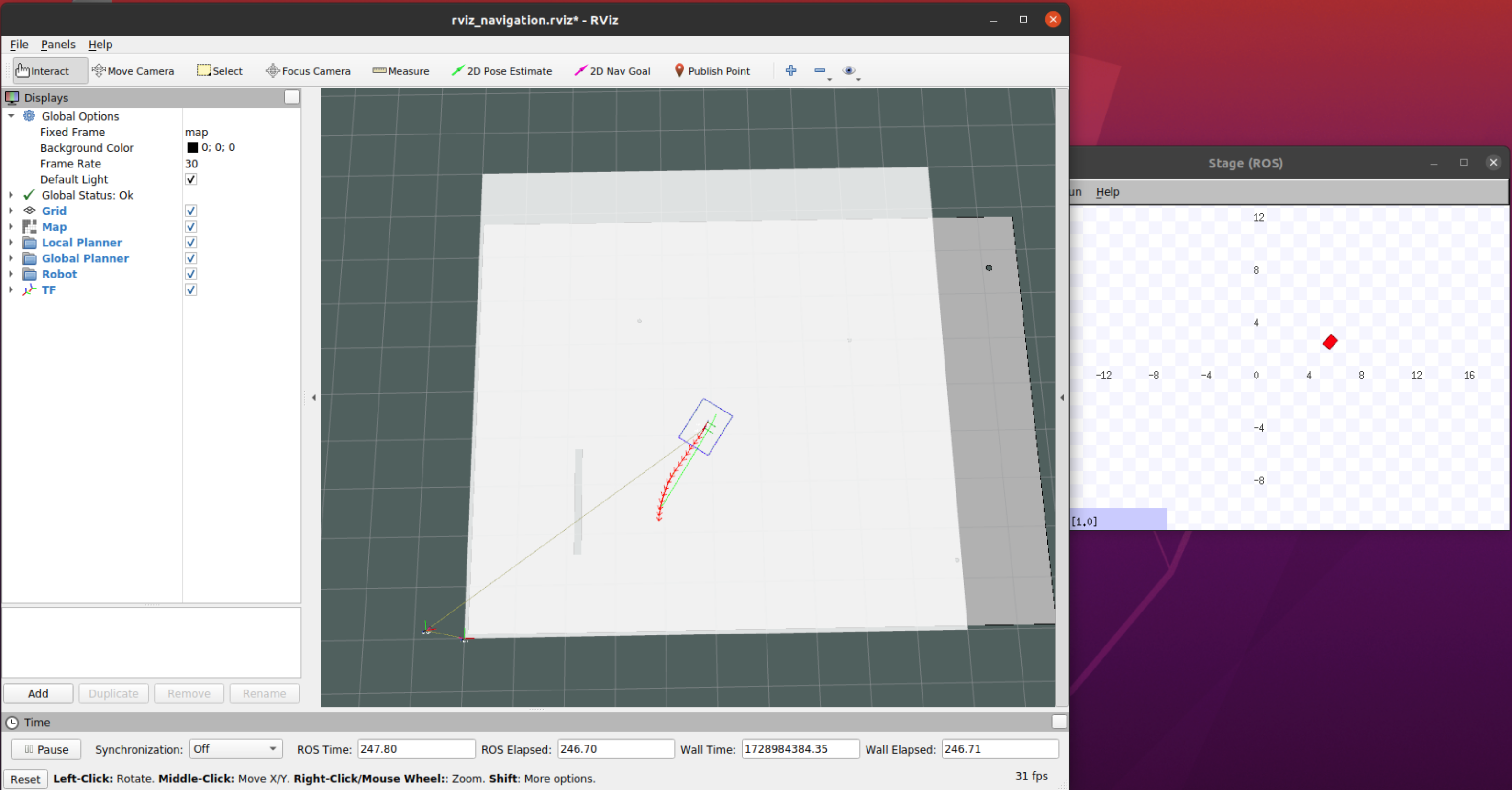Close the Time panel with its corner button
The image size is (1512, 790).
[x=1059, y=722]
